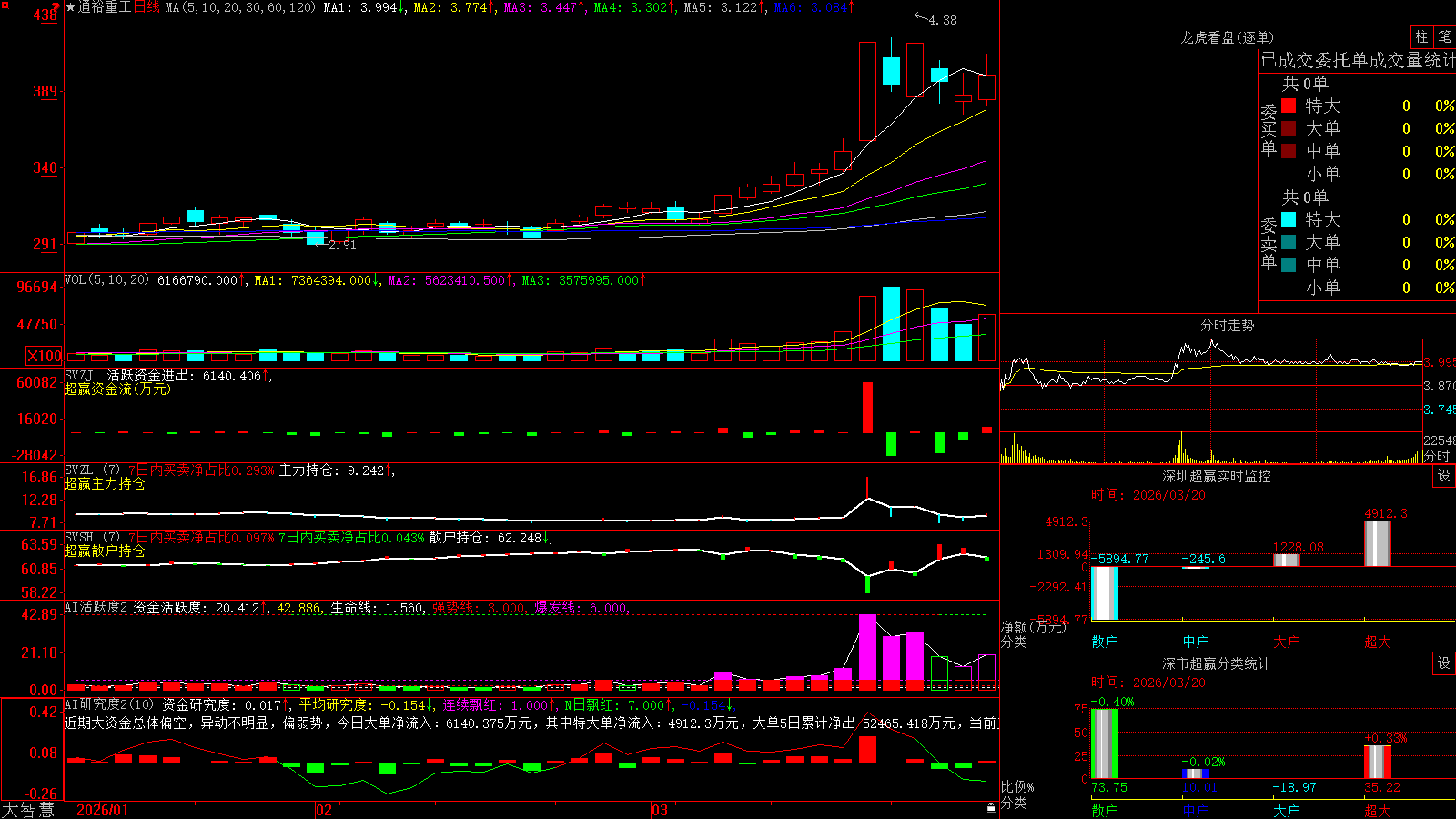Click the 超大 bar labeled 4912.3
Screen dimensions: 1456x819
[x=1378, y=543]
